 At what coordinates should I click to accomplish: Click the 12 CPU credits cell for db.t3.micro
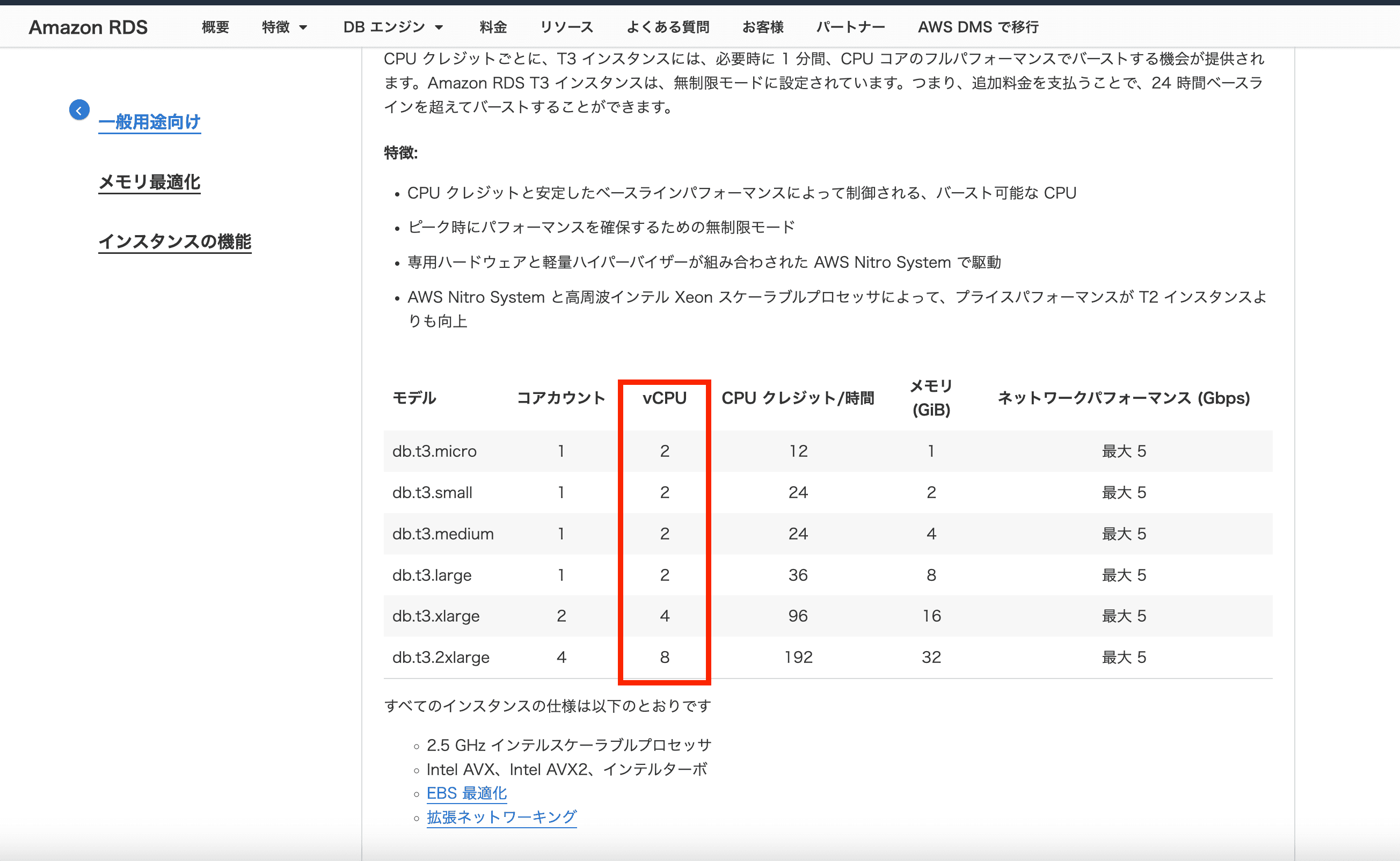798,451
